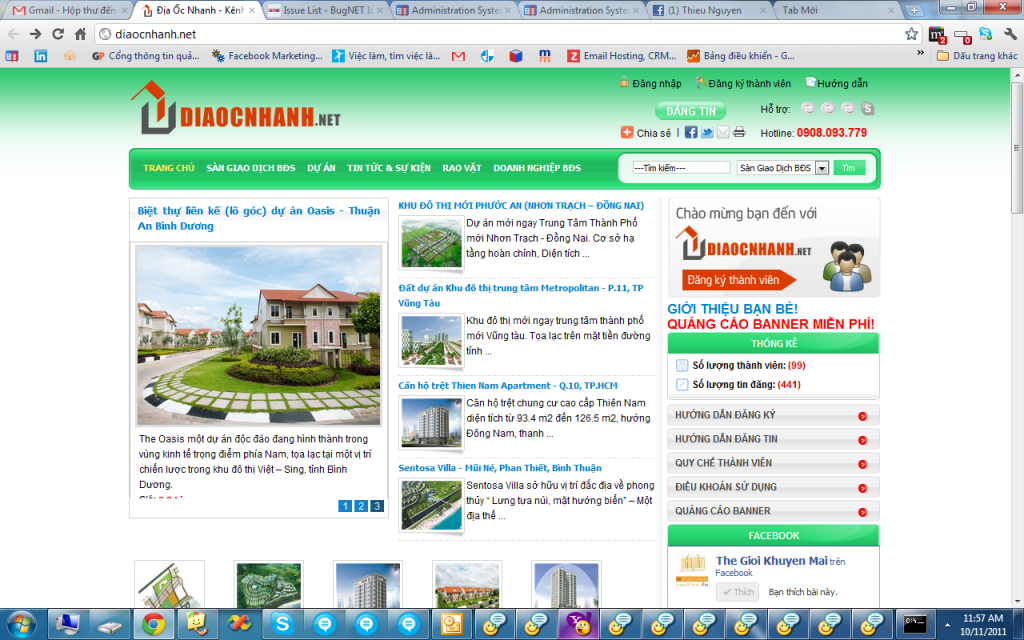Viewport: 1024px width, 640px height.
Task: Print the page using printer icon
Action: (739, 132)
